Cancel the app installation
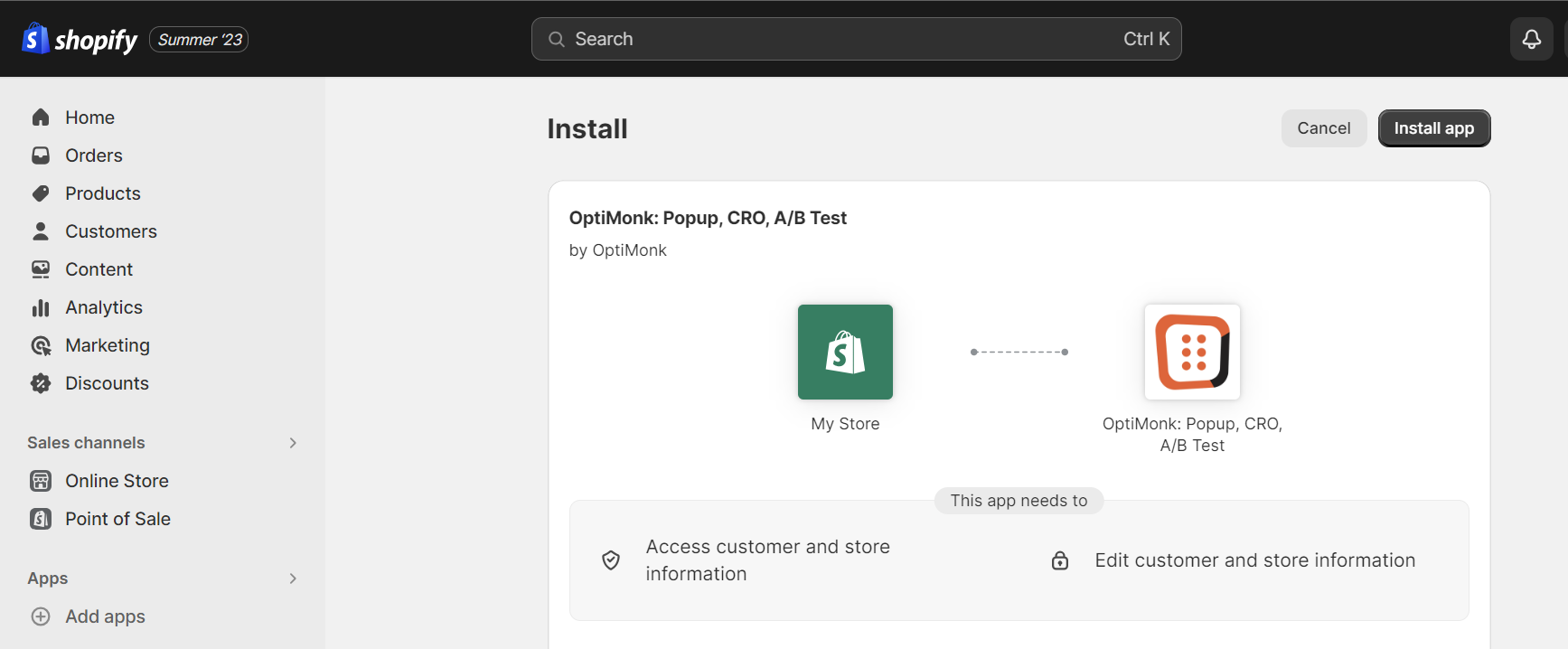This screenshot has width=1568, height=649. click(1324, 128)
